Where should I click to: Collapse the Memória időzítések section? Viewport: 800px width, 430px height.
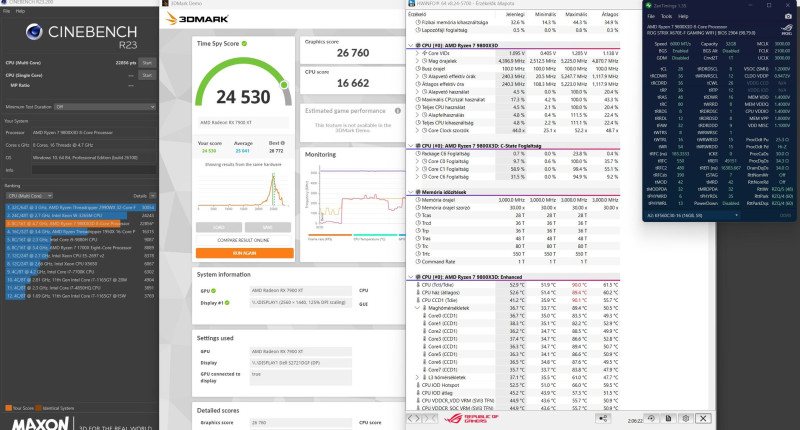click(410, 192)
